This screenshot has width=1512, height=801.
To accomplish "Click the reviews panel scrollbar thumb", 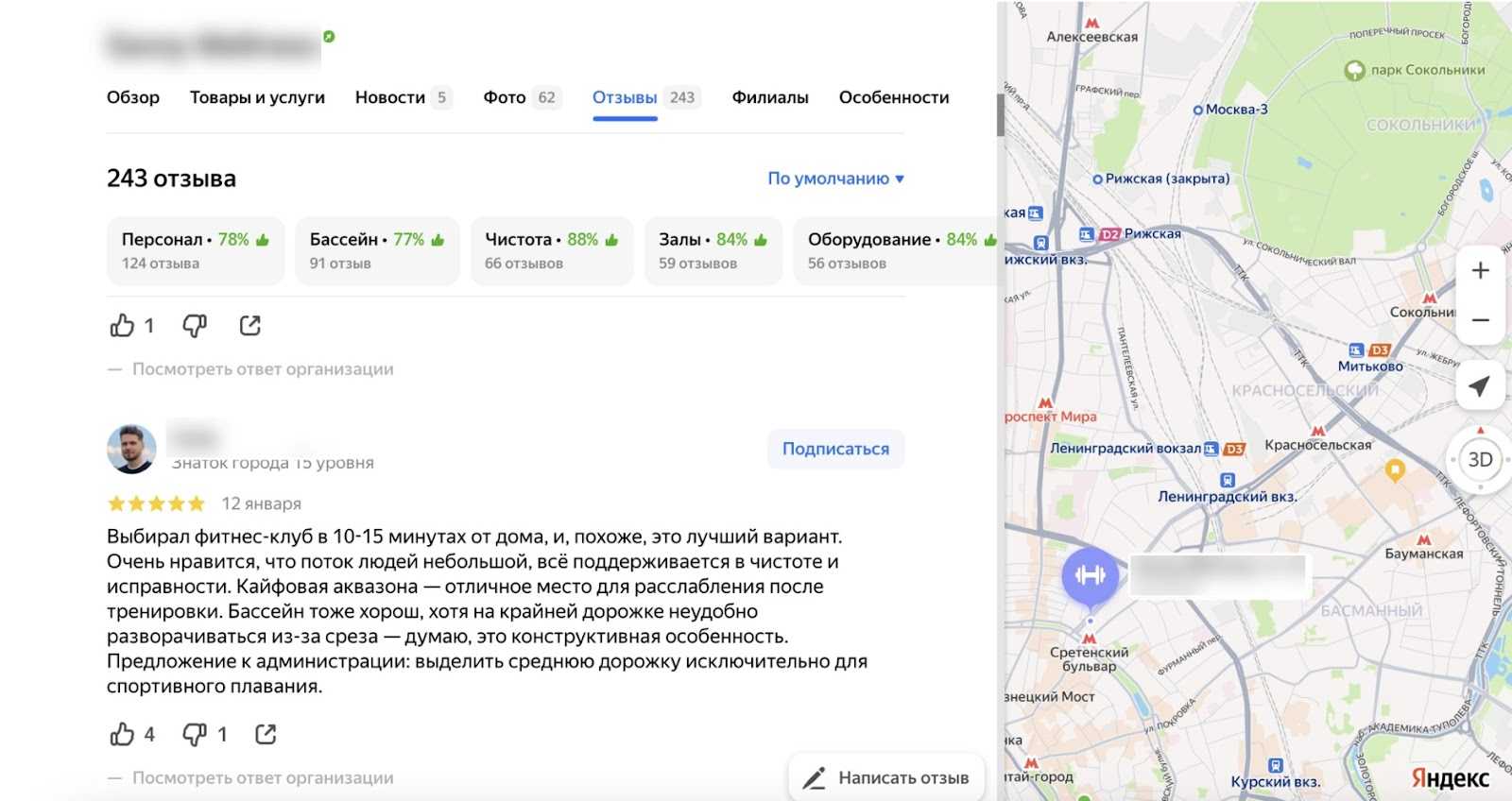I will [x=1000, y=115].
